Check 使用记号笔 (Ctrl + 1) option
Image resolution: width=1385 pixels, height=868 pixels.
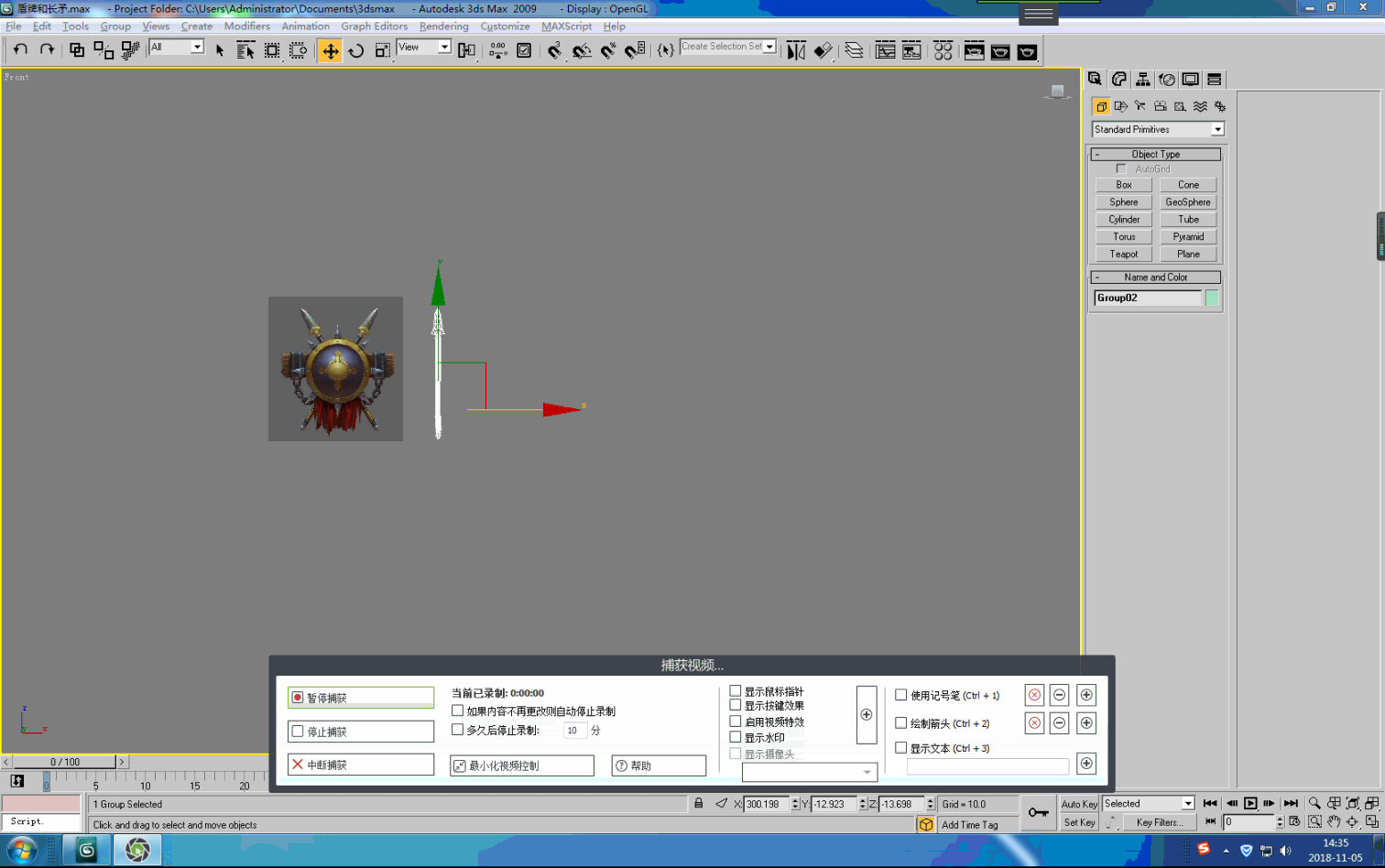[x=900, y=695]
